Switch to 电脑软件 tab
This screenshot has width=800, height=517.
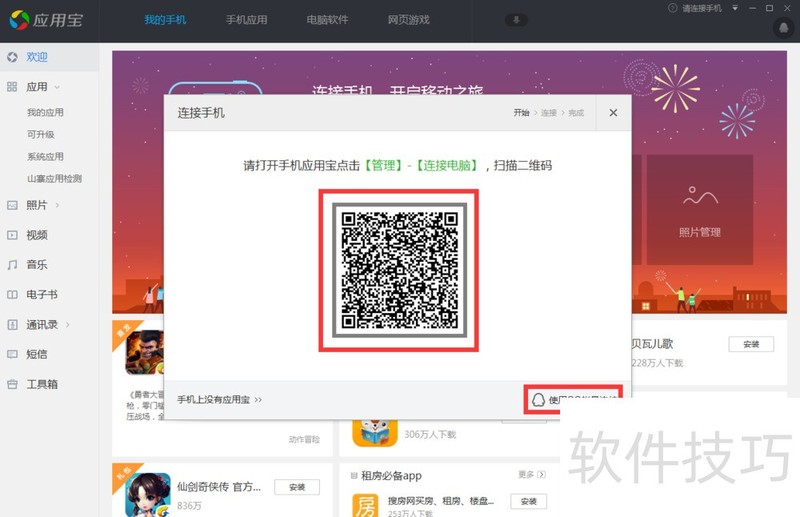click(327, 20)
